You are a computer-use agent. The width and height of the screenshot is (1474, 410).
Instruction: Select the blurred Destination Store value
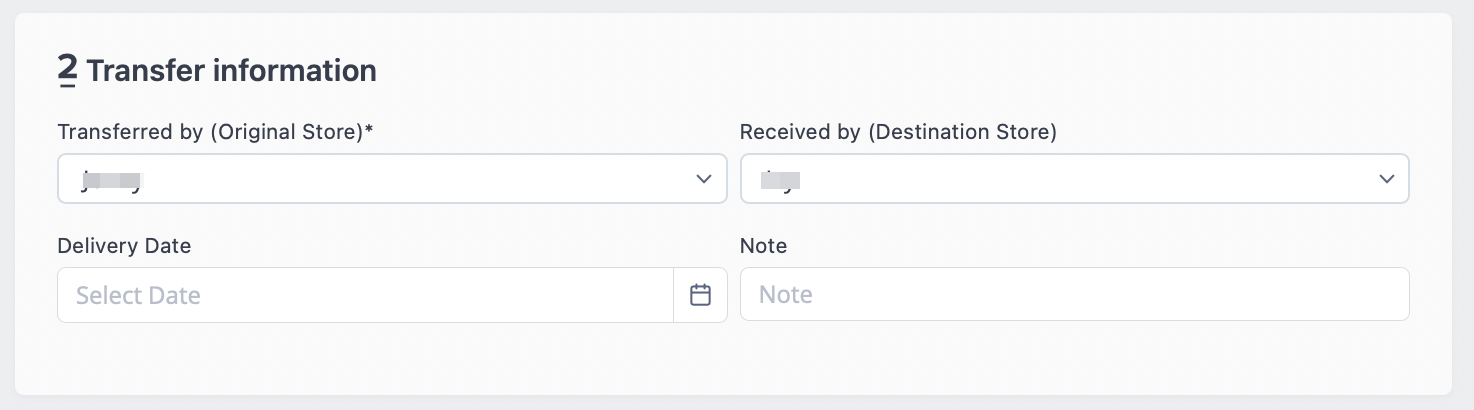click(782, 180)
